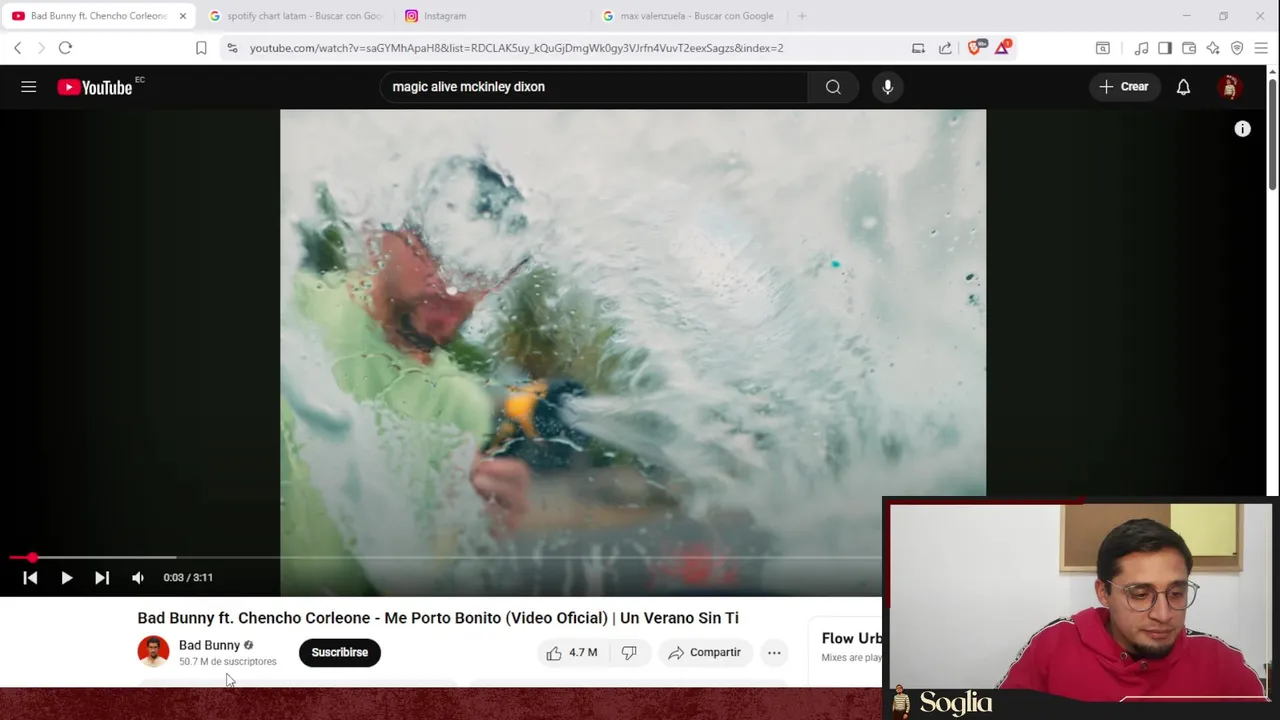Skip to previous video in playlist

point(30,578)
